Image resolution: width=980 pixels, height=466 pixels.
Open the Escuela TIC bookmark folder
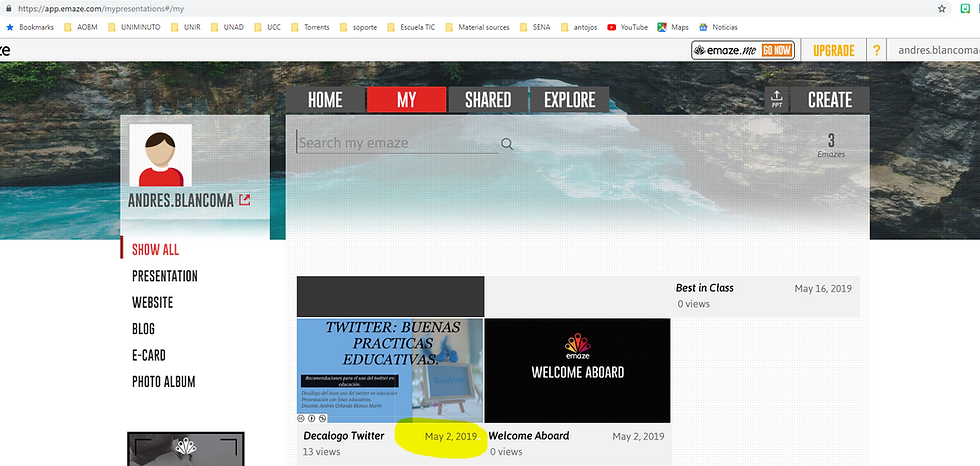(x=411, y=27)
